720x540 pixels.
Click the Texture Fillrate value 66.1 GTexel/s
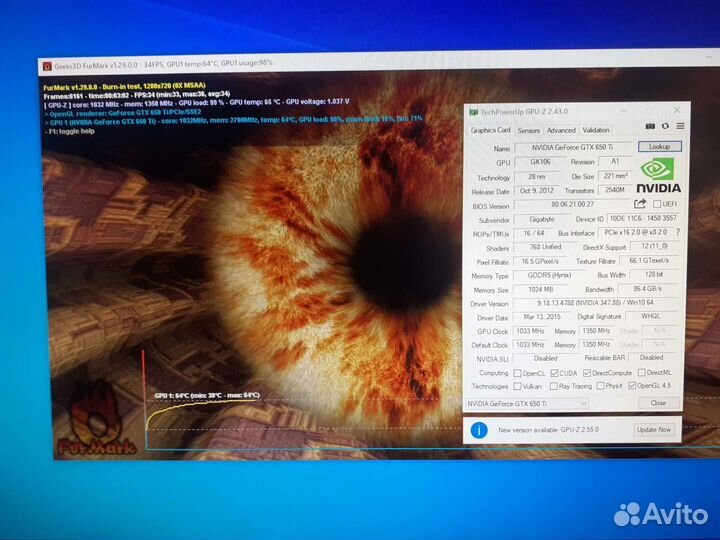[x=649, y=261]
